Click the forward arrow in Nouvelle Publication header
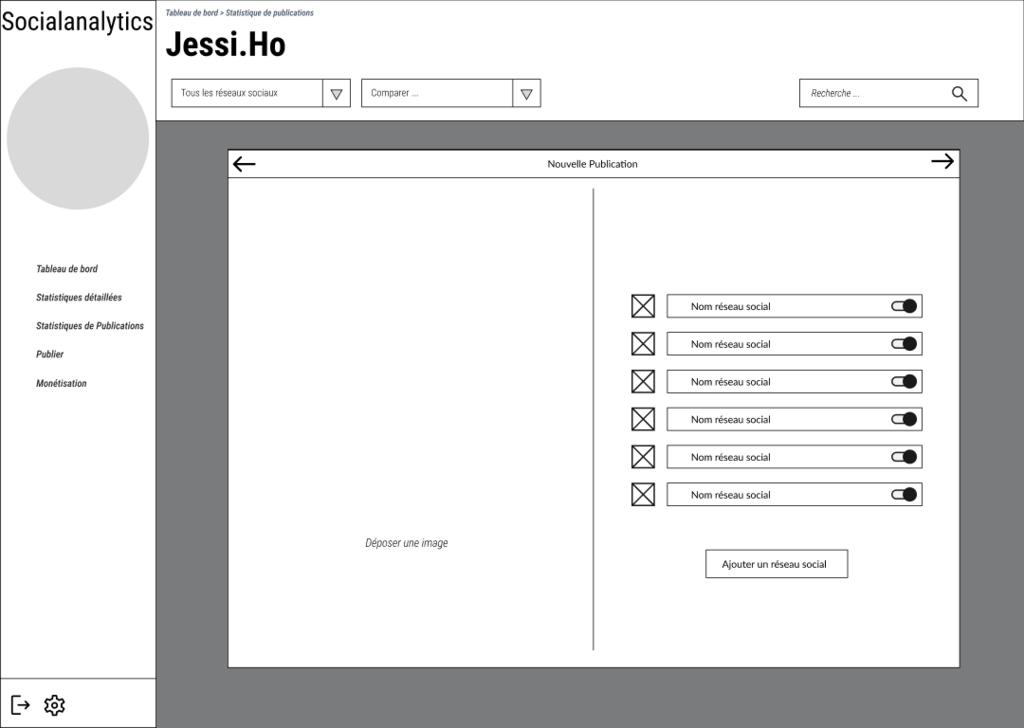This screenshot has height=728, width=1024. 942,162
